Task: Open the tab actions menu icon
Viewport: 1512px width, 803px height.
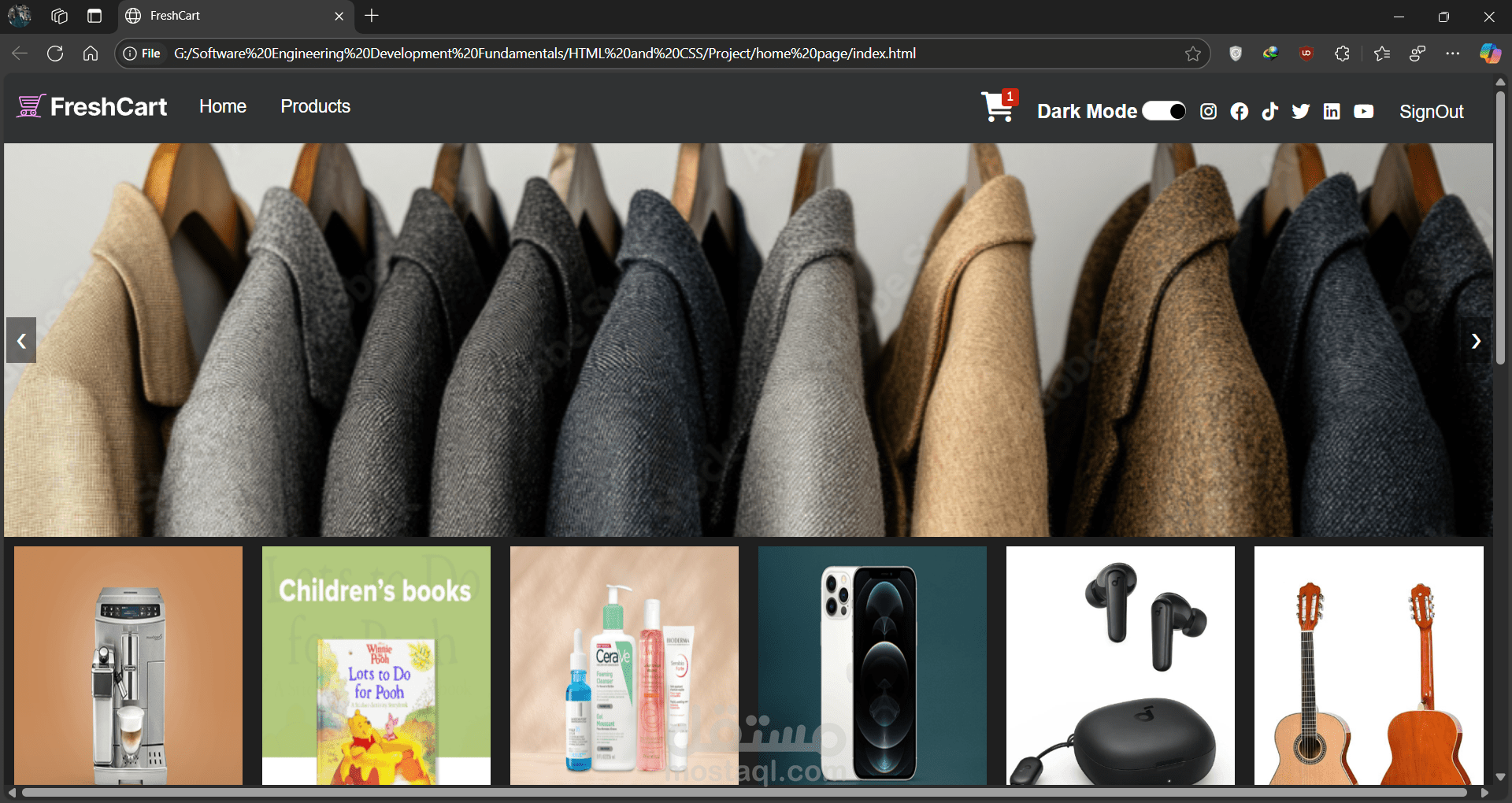Action: [94, 16]
